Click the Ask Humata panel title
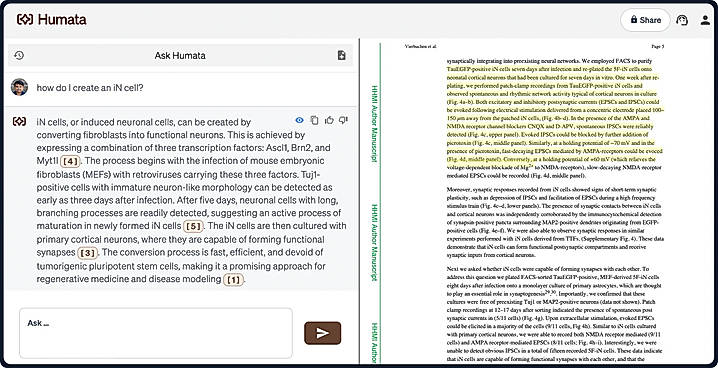Screen dimensions: 718x368 (x=180, y=55)
